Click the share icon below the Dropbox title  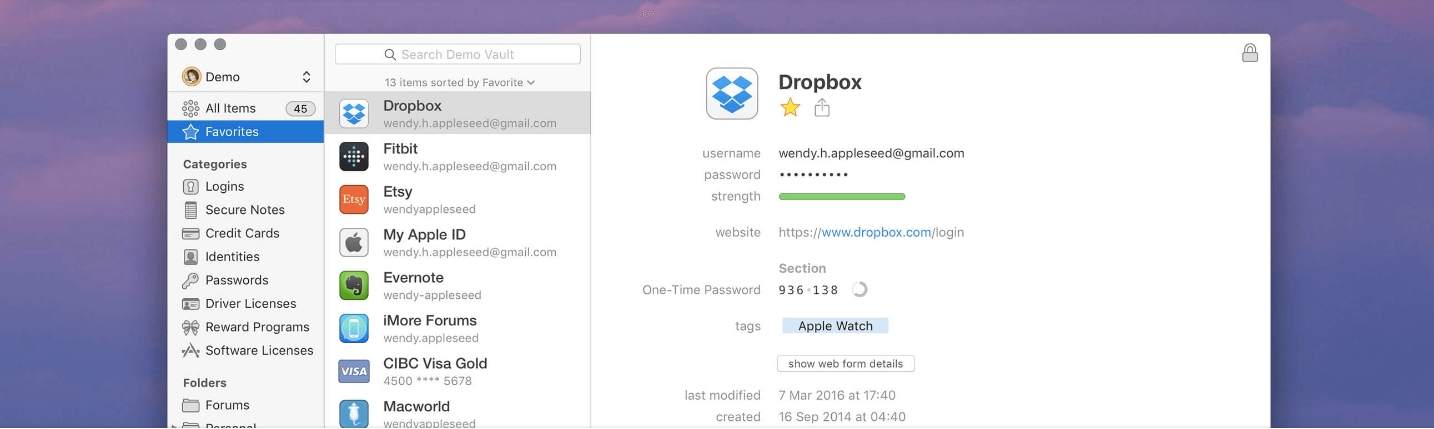pos(822,108)
